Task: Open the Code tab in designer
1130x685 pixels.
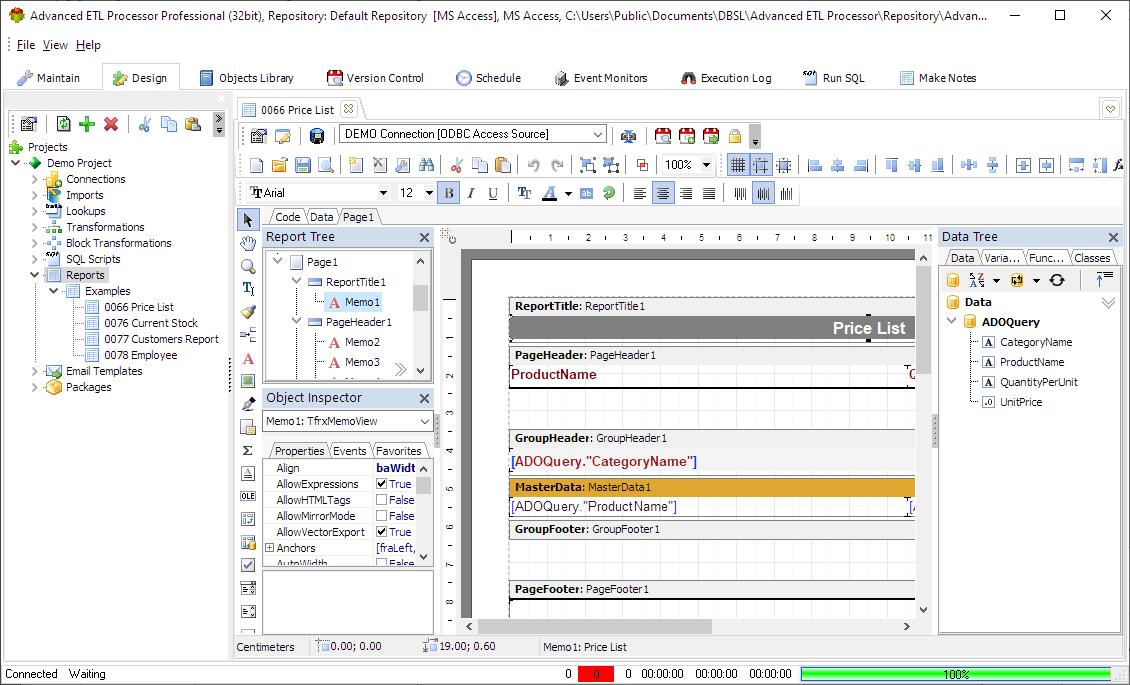Action: point(288,217)
